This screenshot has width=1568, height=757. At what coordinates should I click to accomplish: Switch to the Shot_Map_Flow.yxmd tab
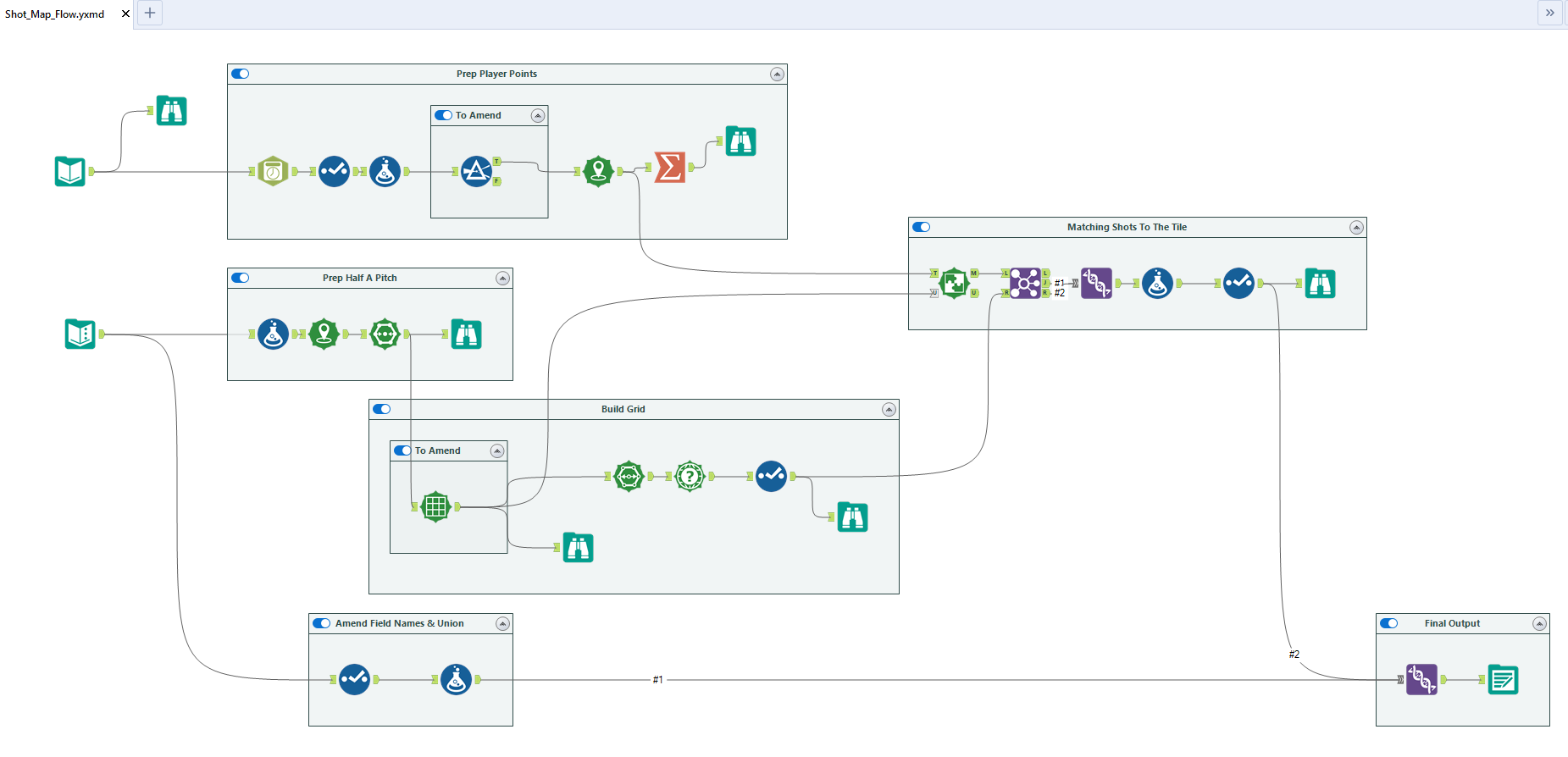(x=55, y=14)
